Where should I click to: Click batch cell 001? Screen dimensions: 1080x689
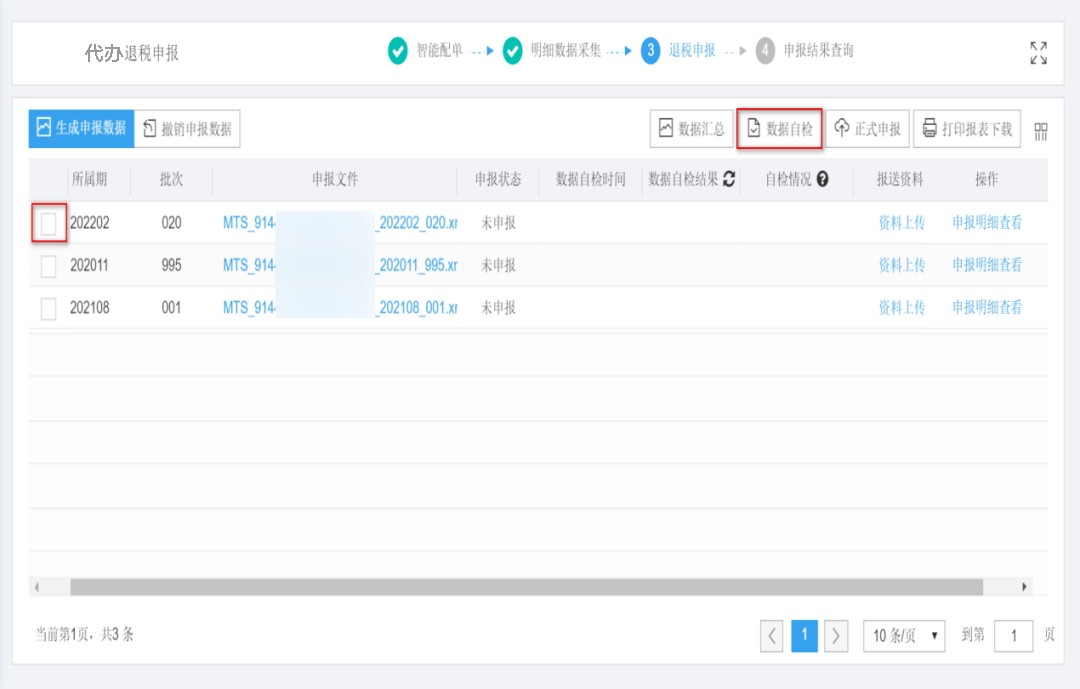[x=172, y=308]
